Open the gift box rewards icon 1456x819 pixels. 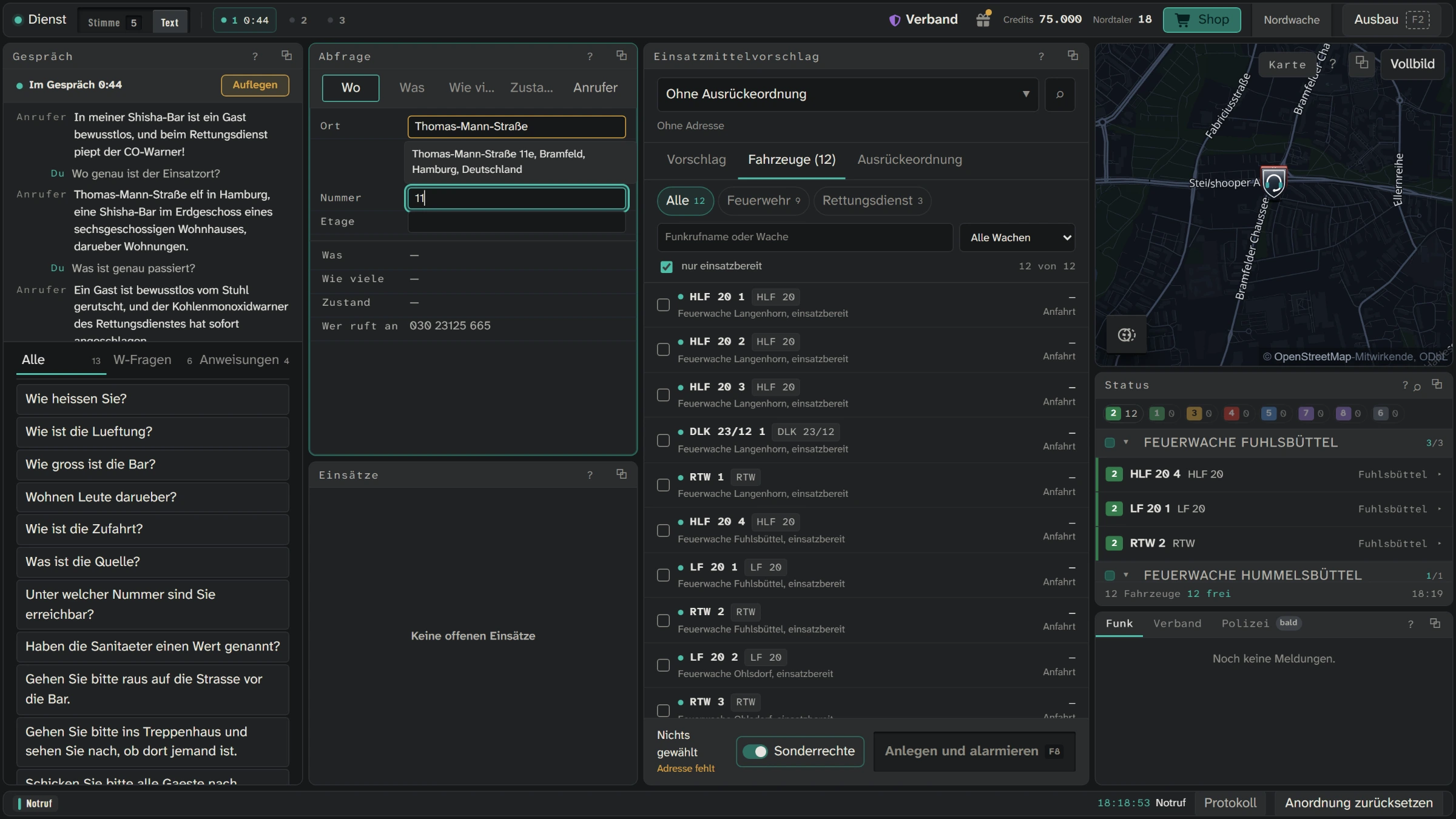(983, 19)
